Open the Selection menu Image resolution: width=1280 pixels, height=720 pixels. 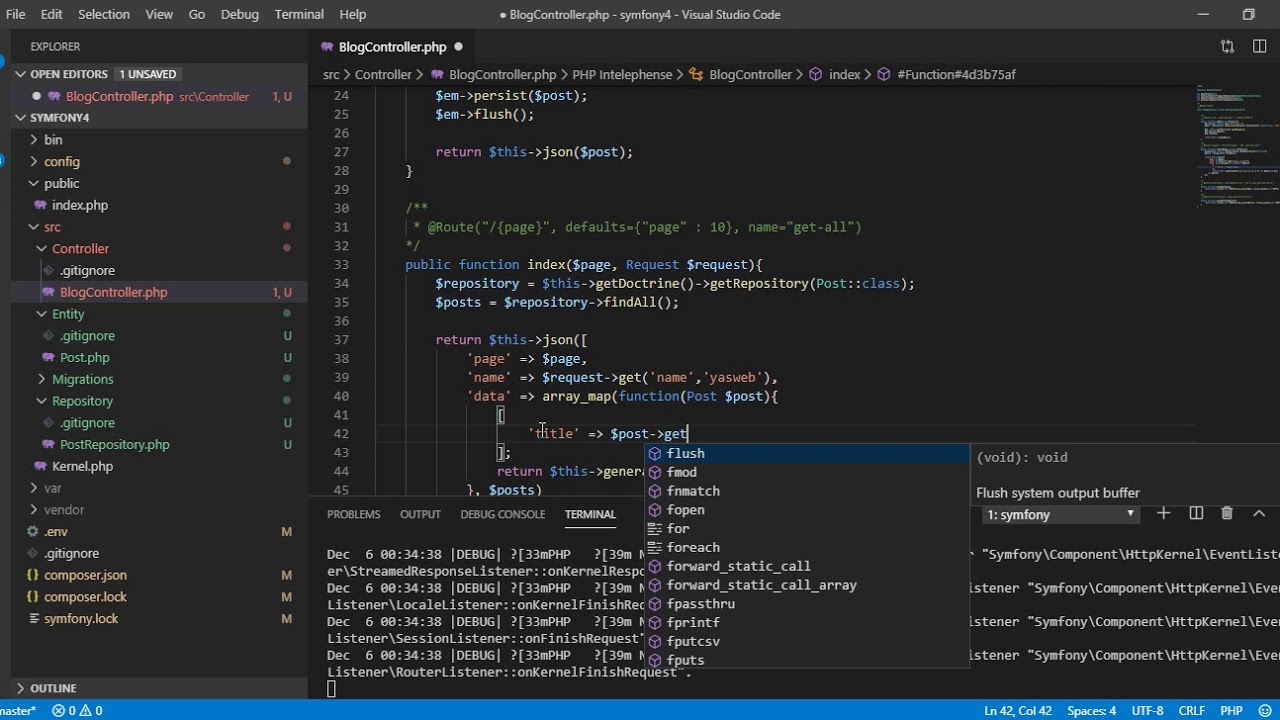coord(104,14)
